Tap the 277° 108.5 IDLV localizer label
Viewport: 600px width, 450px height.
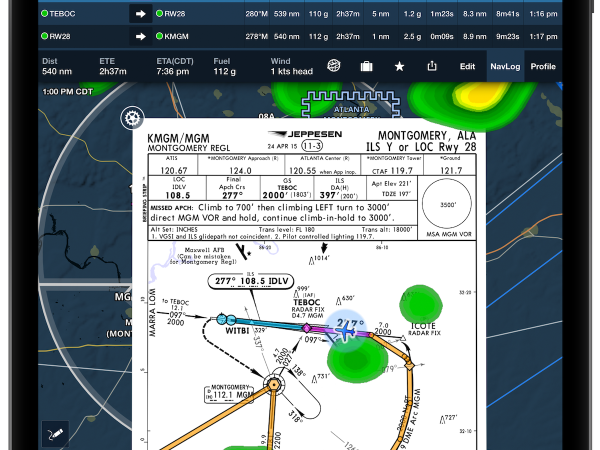(x=251, y=281)
